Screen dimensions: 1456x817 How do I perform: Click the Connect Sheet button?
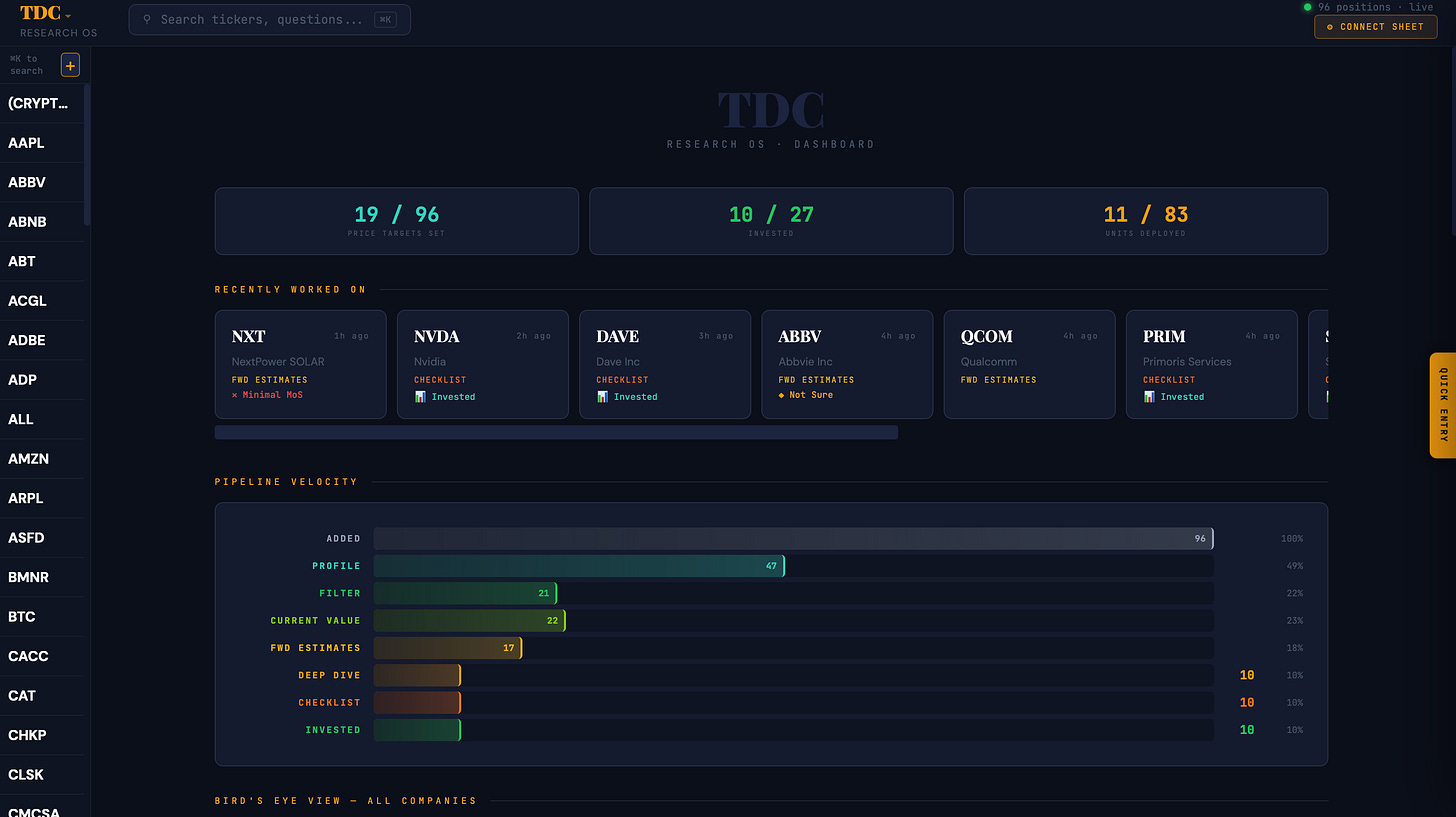(x=1374, y=27)
